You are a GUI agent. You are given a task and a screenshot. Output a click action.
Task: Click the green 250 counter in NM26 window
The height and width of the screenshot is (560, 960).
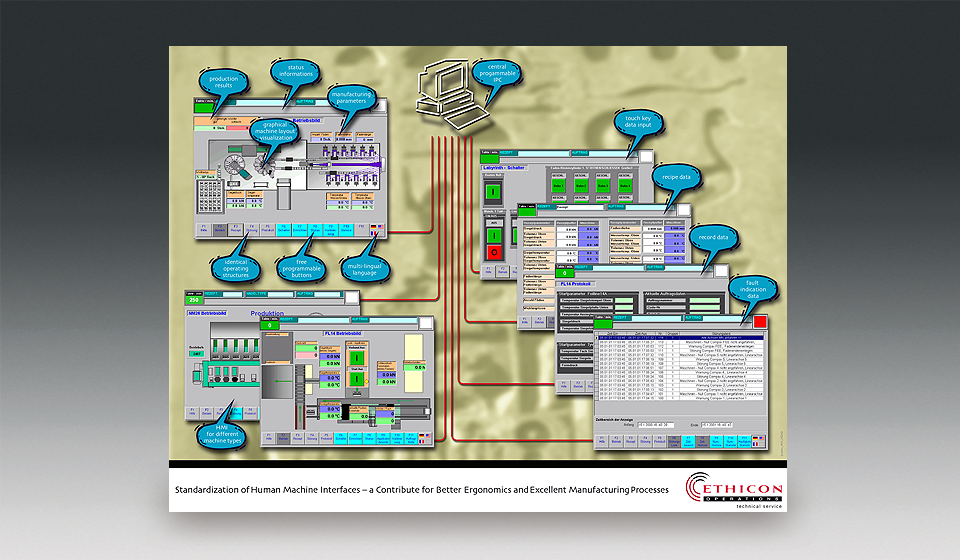[x=197, y=300]
